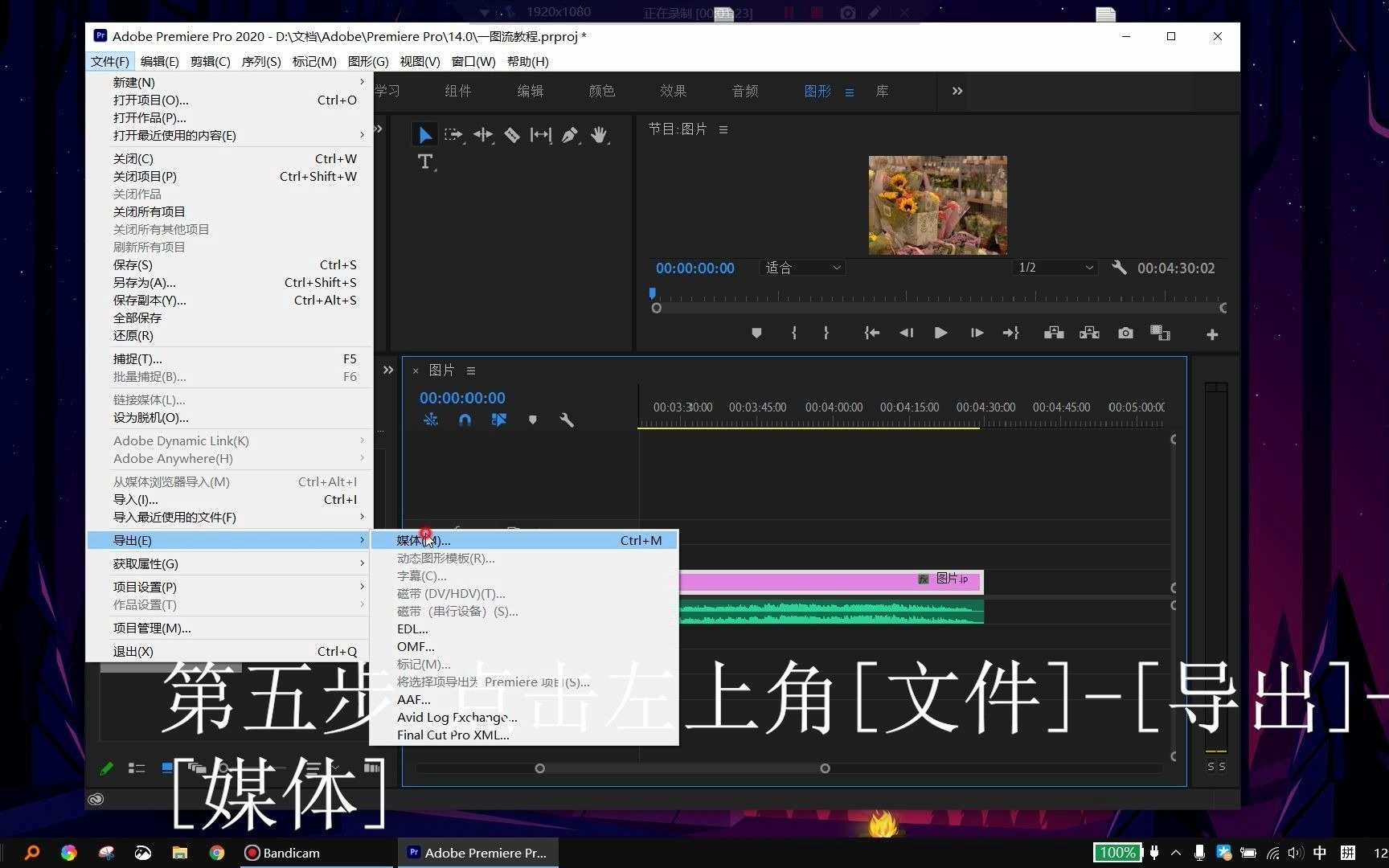Switch to 音频 workspace tab
The height and width of the screenshot is (868, 1389).
pos(745,91)
